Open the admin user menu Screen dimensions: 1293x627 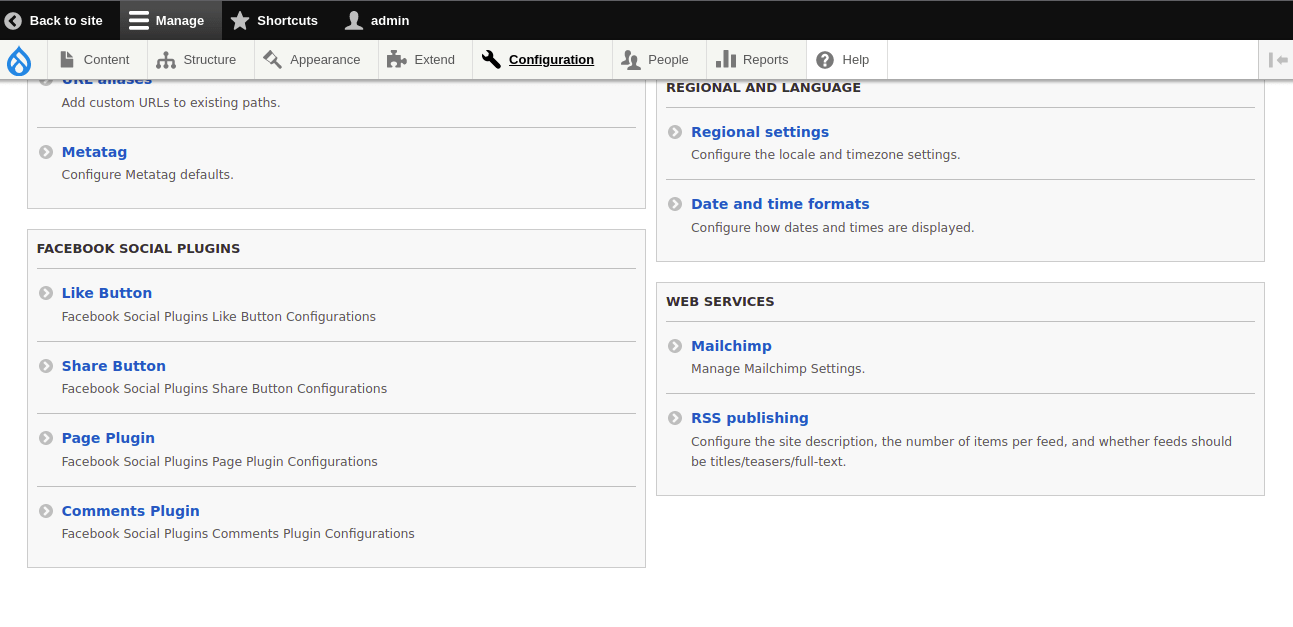377,20
